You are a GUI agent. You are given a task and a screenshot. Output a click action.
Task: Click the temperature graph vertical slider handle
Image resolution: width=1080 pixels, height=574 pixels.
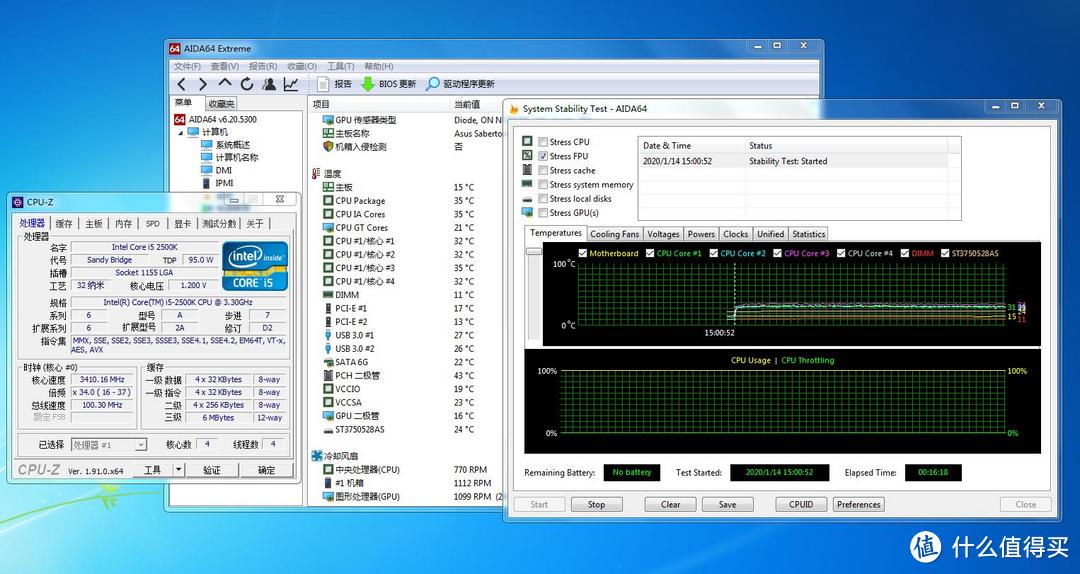(533, 252)
